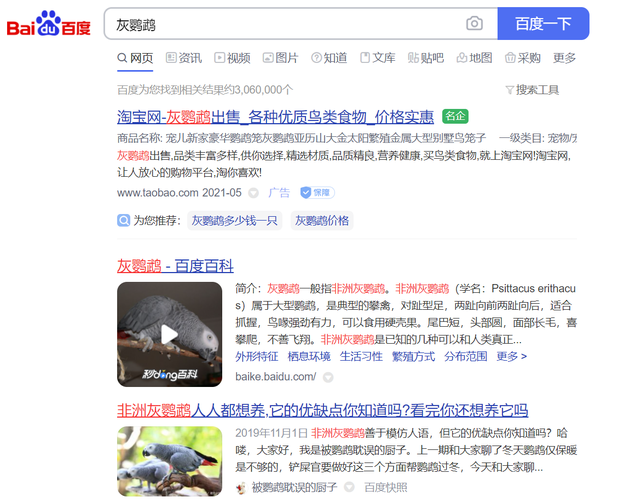Click the baike.baidu.com/ source URL

[x=276, y=377]
